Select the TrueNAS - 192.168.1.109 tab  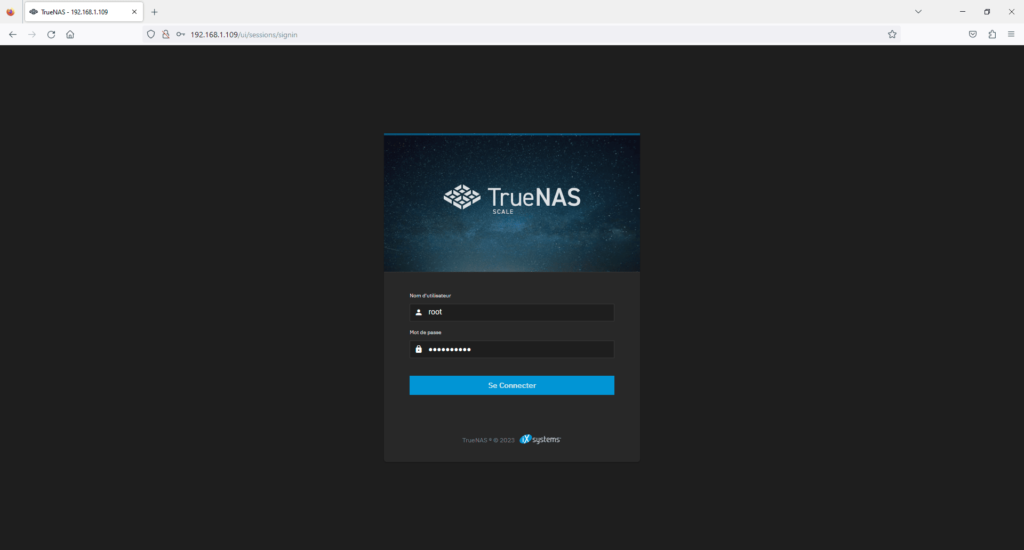pos(84,12)
